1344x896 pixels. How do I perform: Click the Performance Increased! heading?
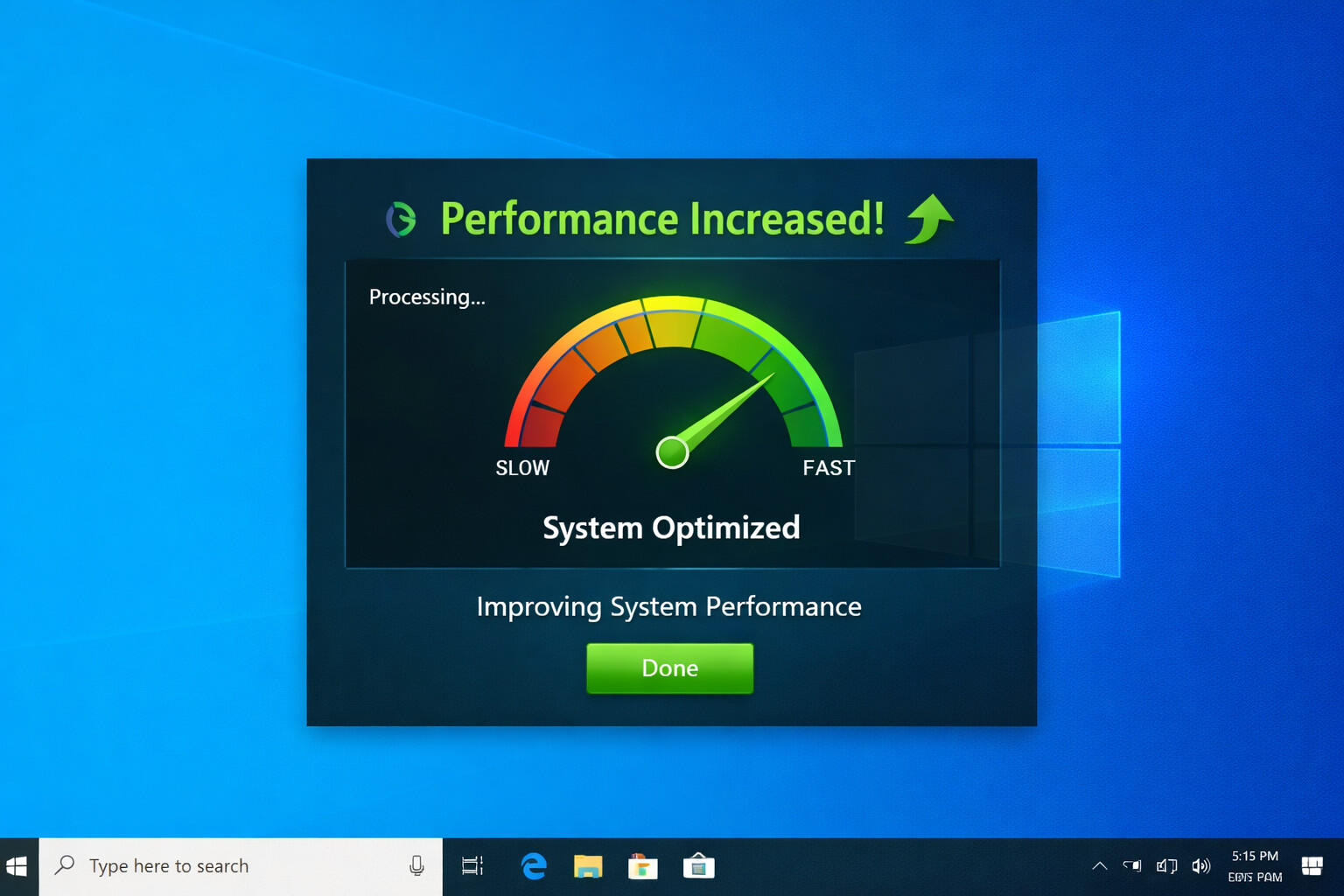pyautogui.click(x=661, y=219)
